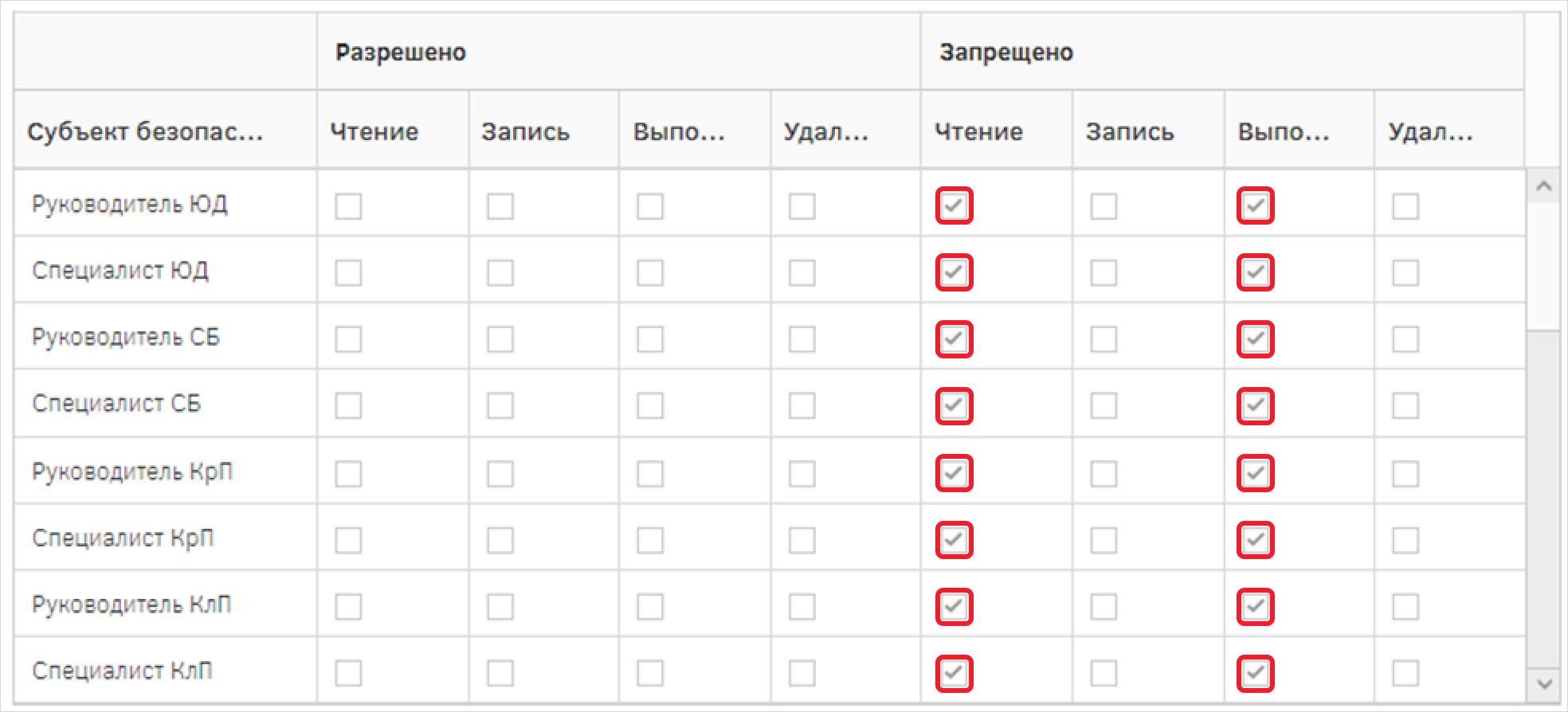Uncheck forbidden Выполнение for Специалист СБ
Screen dimensions: 1568x712
point(1255,406)
